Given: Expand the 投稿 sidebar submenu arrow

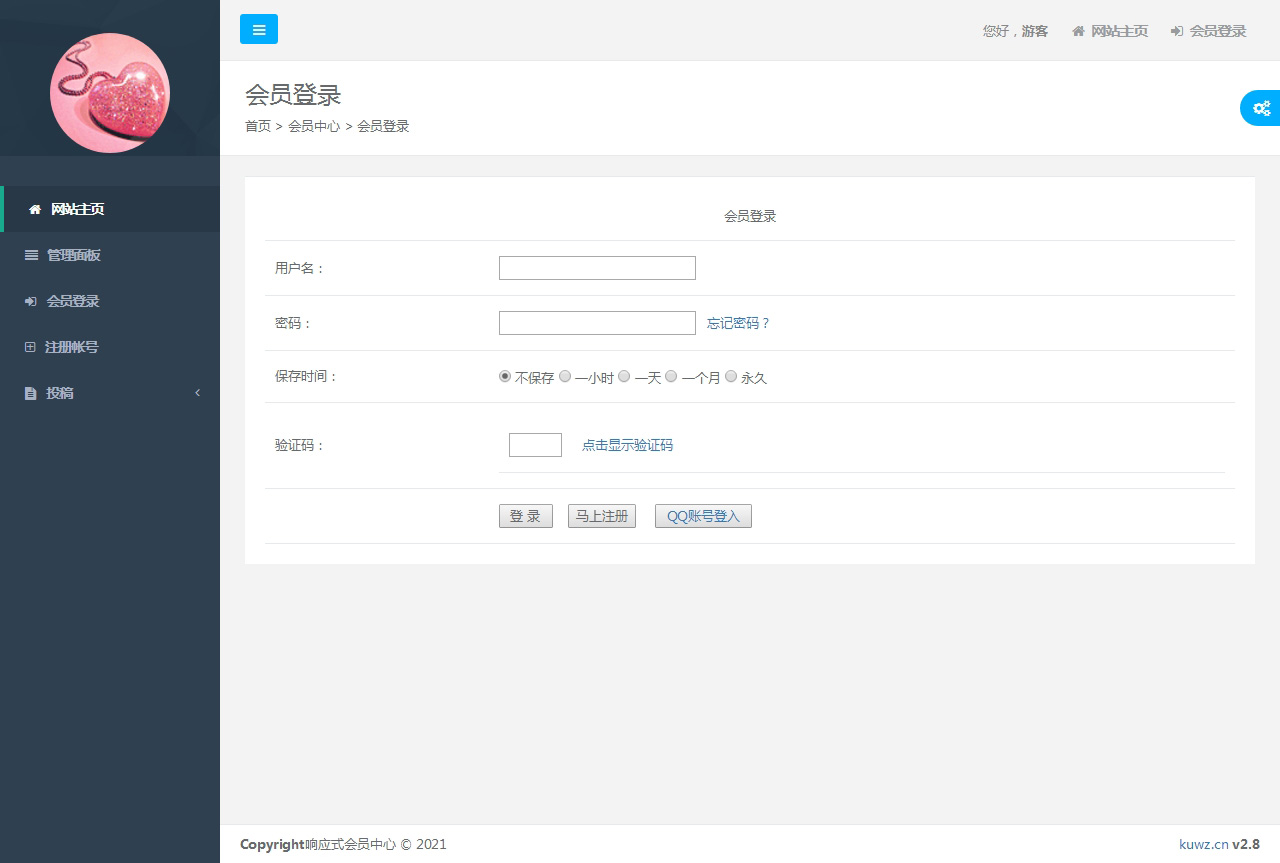Looking at the screenshot, I should coord(197,393).
